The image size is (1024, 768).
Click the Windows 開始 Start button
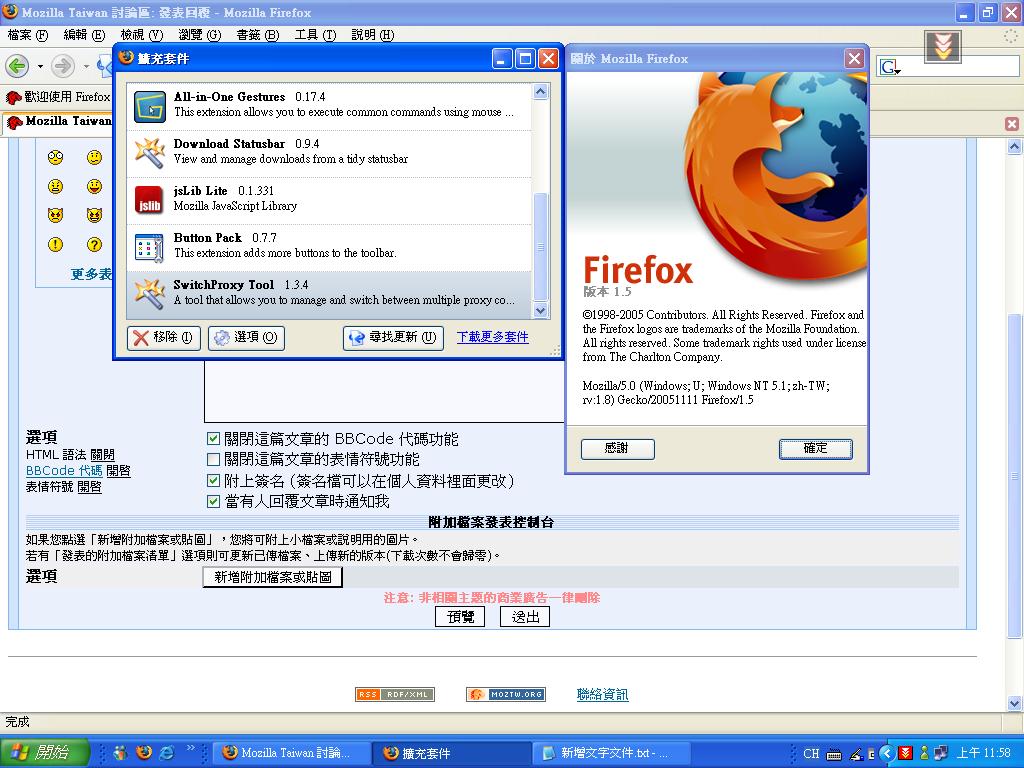(44, 753)
